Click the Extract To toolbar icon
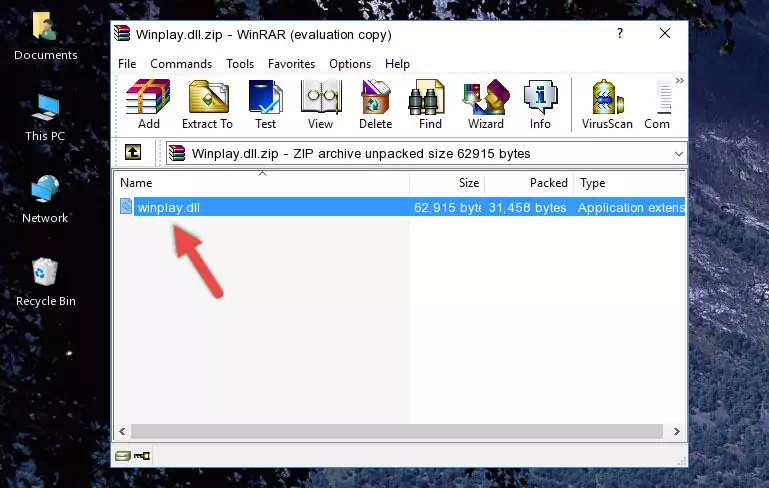 207,104
